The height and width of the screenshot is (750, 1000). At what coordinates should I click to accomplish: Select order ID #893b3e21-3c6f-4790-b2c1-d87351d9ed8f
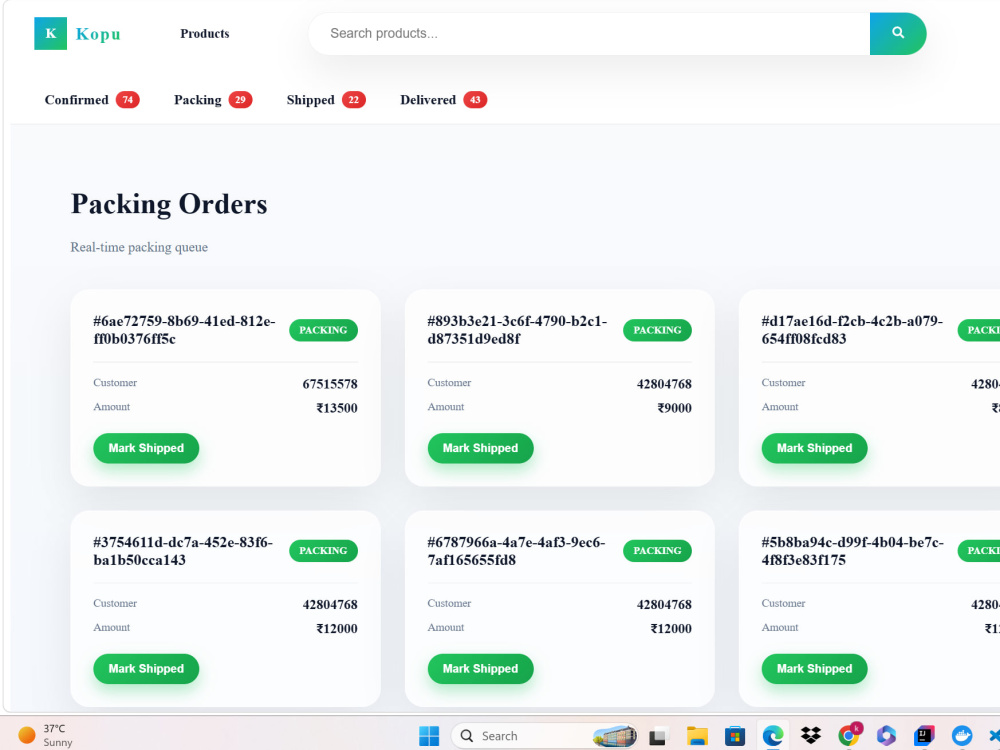(x=517, y=330)
